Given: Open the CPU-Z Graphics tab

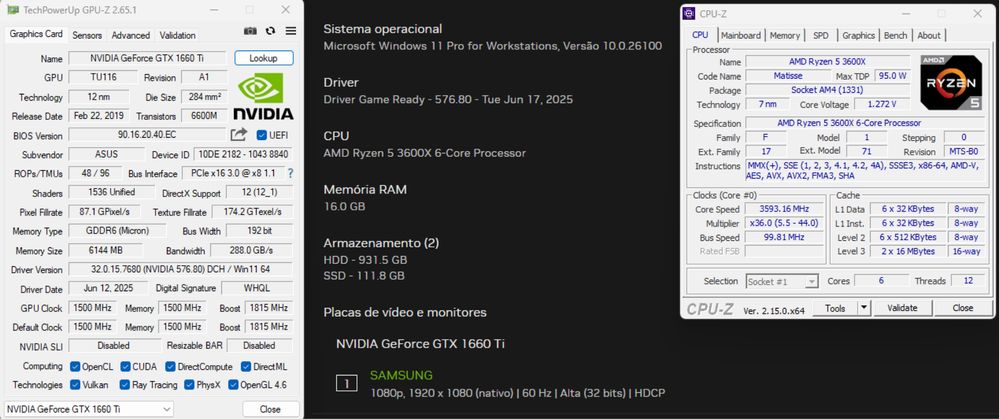Looking at the screenshot, I should point(858,36).
